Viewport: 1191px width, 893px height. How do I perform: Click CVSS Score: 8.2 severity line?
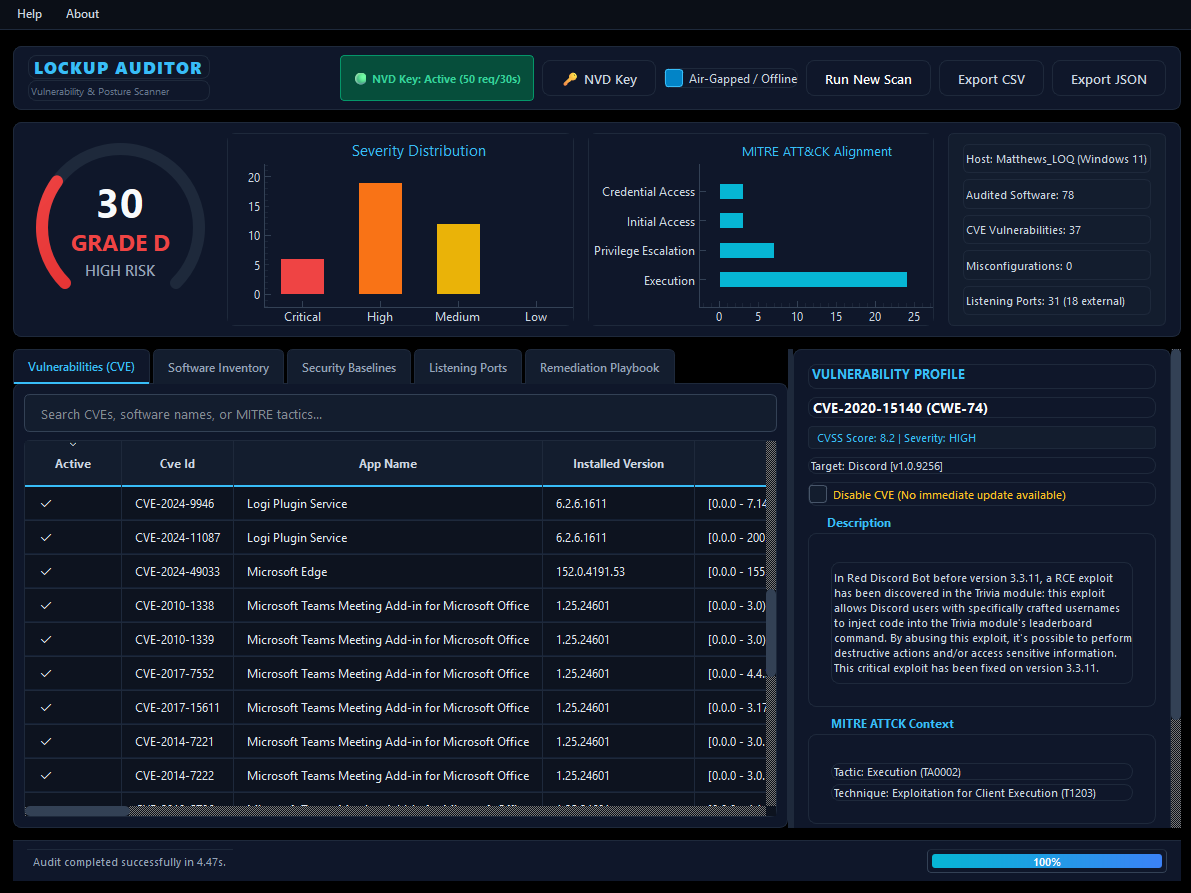click(981, 437)
